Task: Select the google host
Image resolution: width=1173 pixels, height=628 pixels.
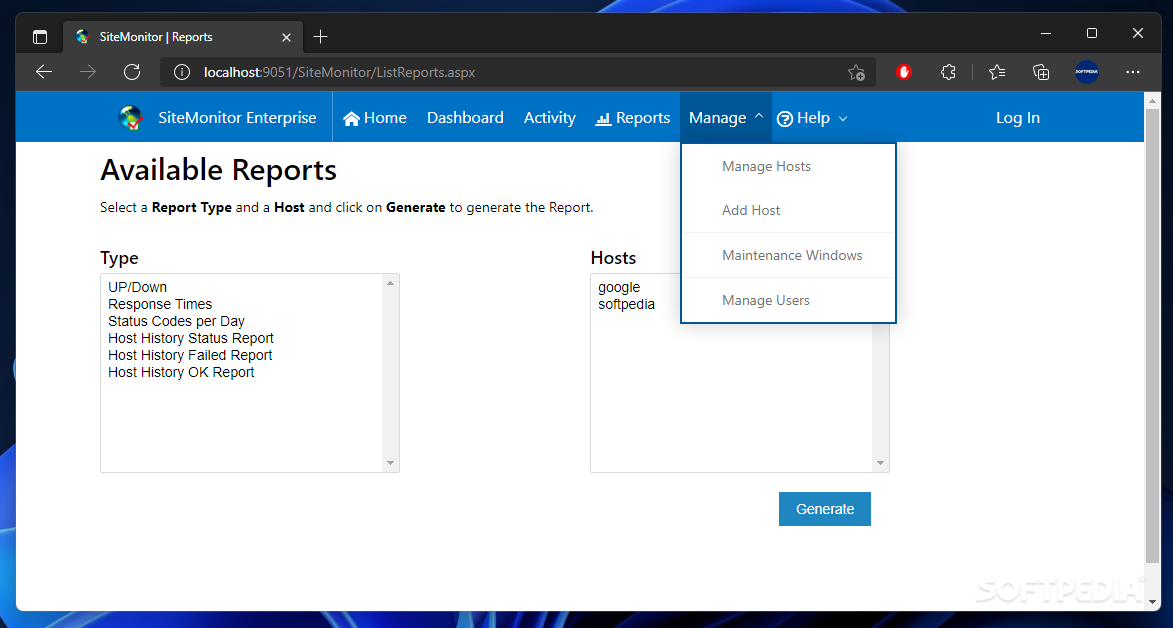Action: coord(619,287)
